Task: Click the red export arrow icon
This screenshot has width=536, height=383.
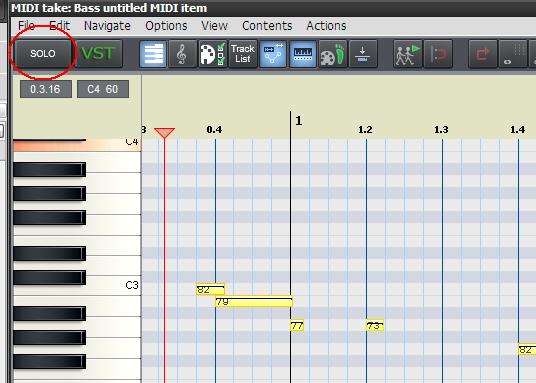Action: [482, 54]
